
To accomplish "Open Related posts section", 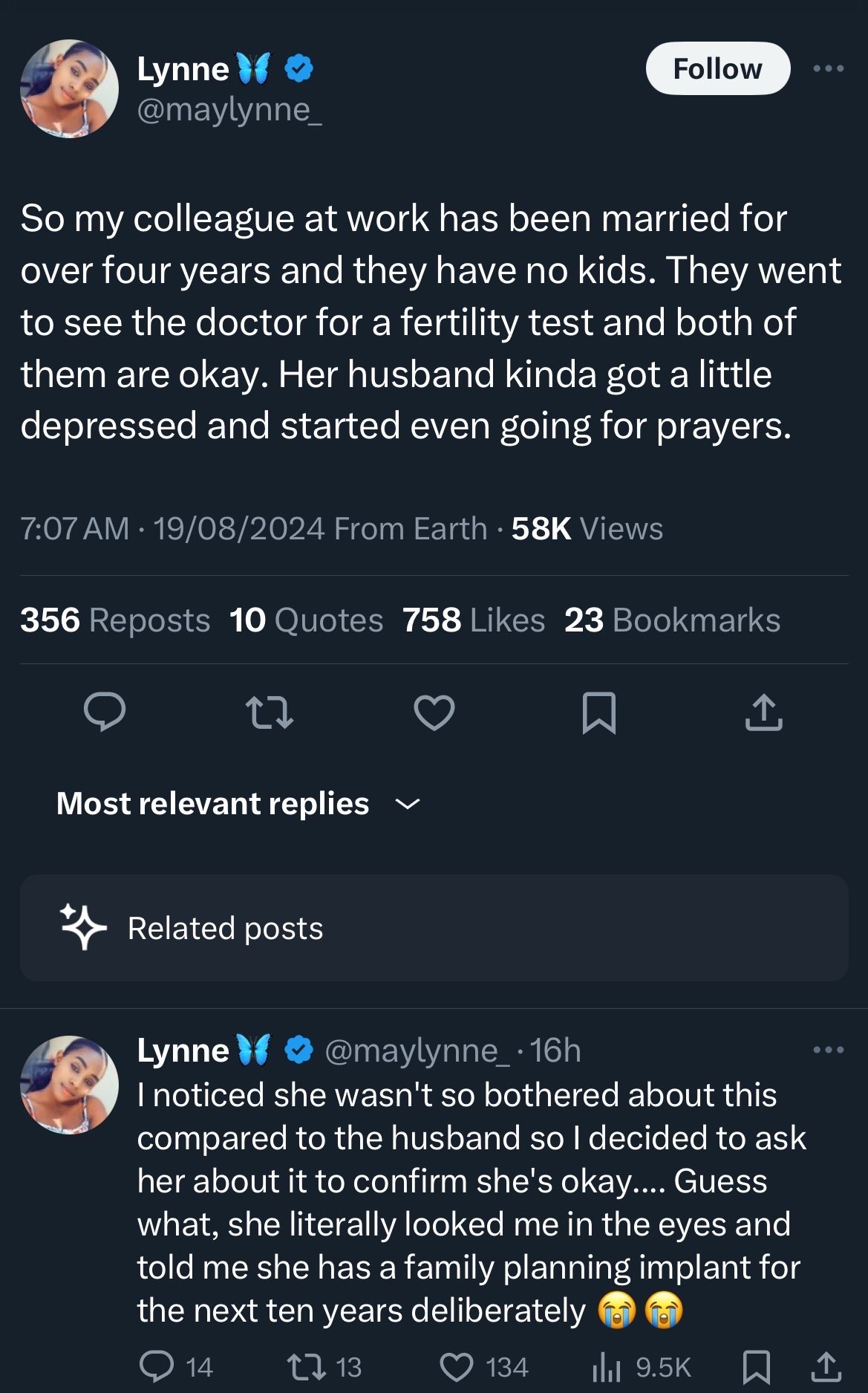I will point(434,928).
